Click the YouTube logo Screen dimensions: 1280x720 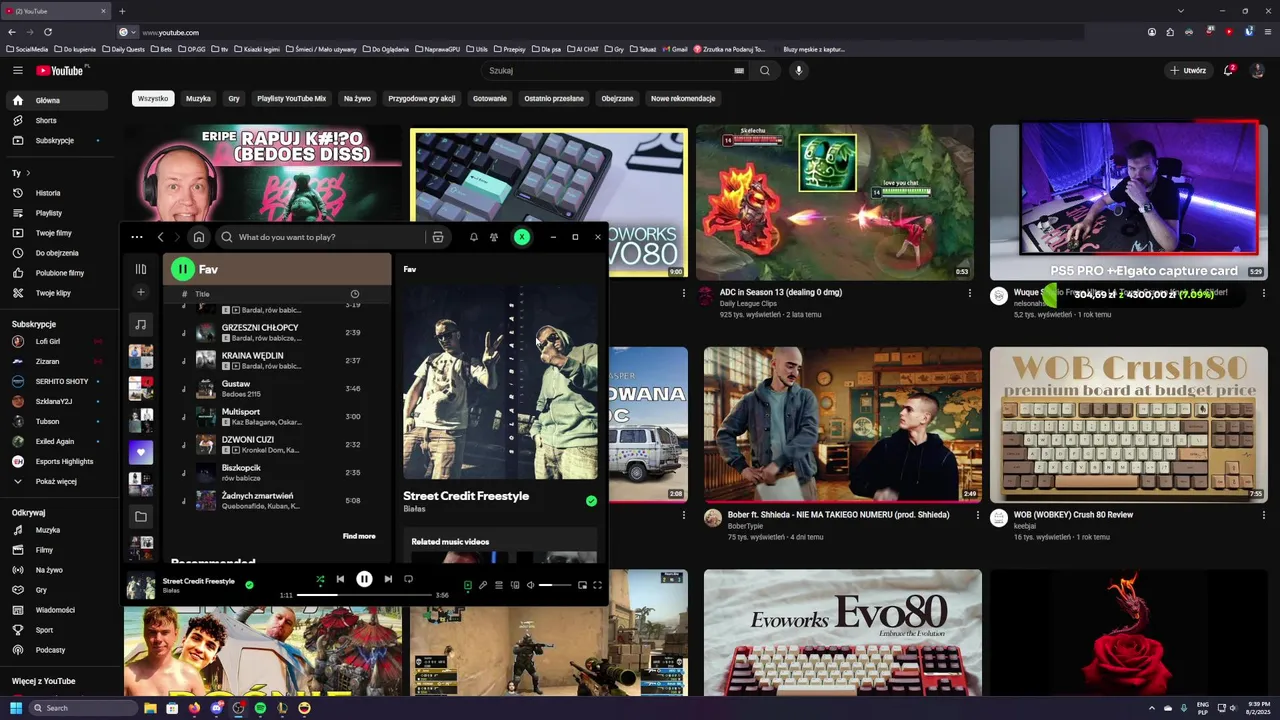[x=62, y=70]
